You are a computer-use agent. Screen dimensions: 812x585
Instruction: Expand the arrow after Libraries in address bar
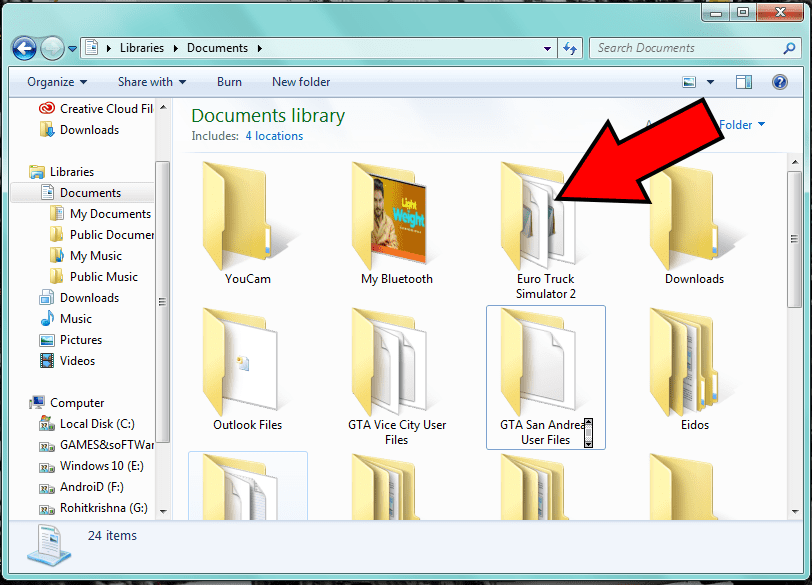coord(176,49)
